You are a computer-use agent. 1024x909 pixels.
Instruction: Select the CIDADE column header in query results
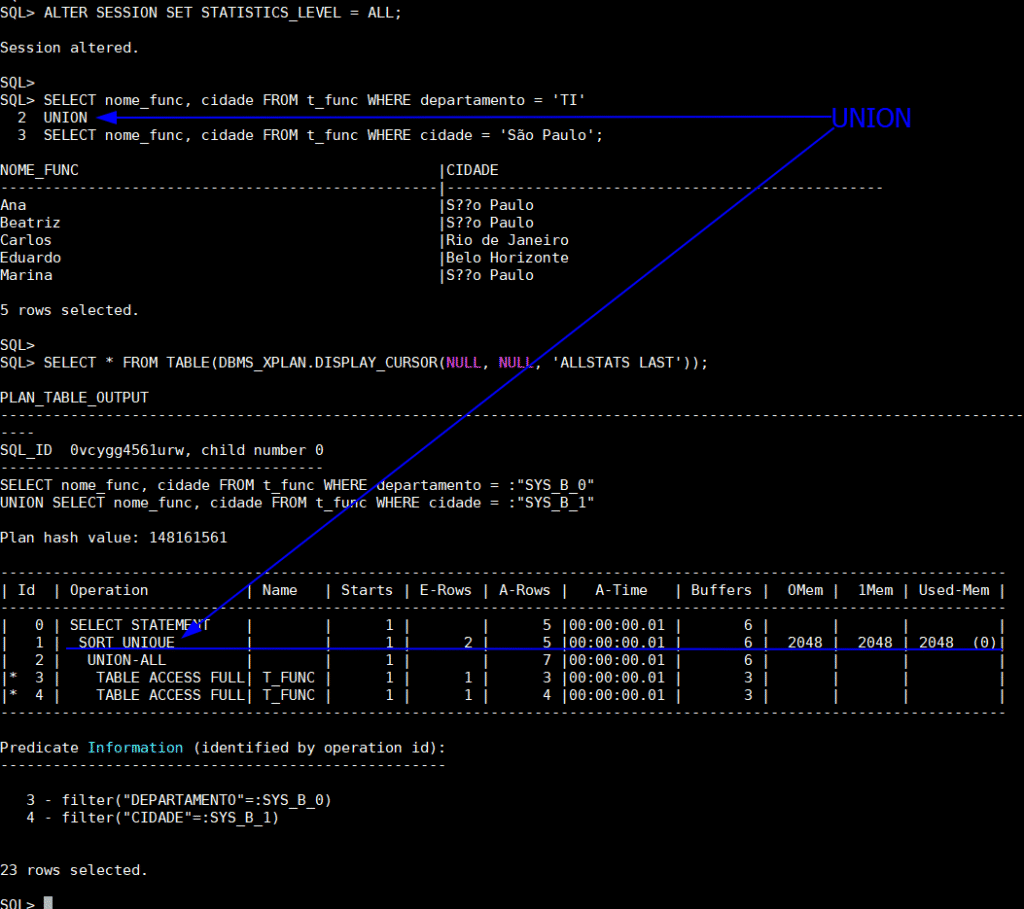472,170
